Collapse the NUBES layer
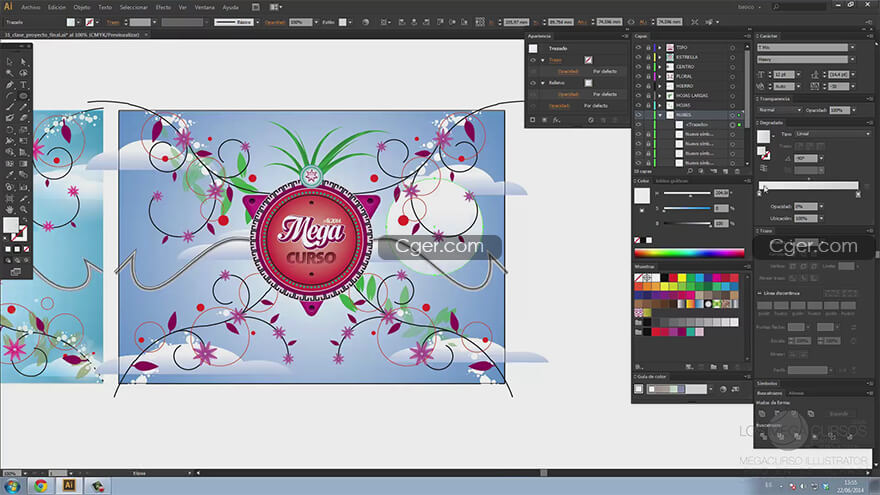 (x=660, y=114)
